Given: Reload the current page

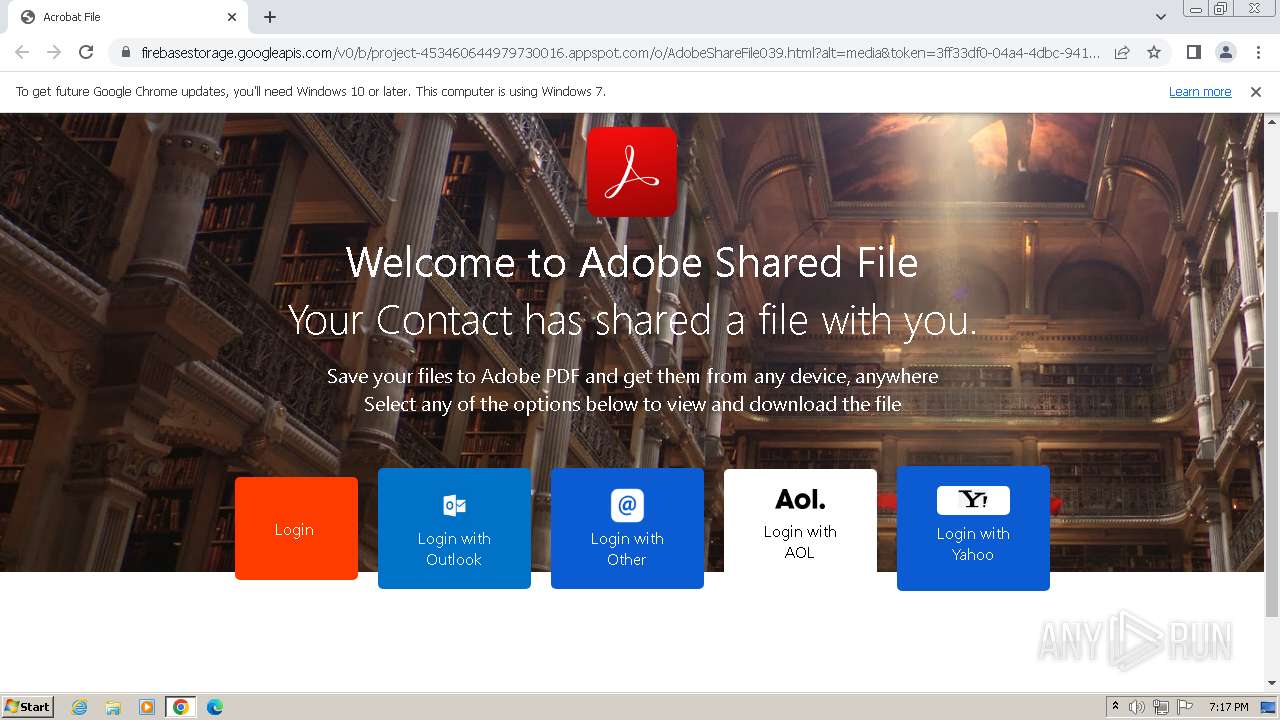Looking at the screenshot, I should coord(86,52).
